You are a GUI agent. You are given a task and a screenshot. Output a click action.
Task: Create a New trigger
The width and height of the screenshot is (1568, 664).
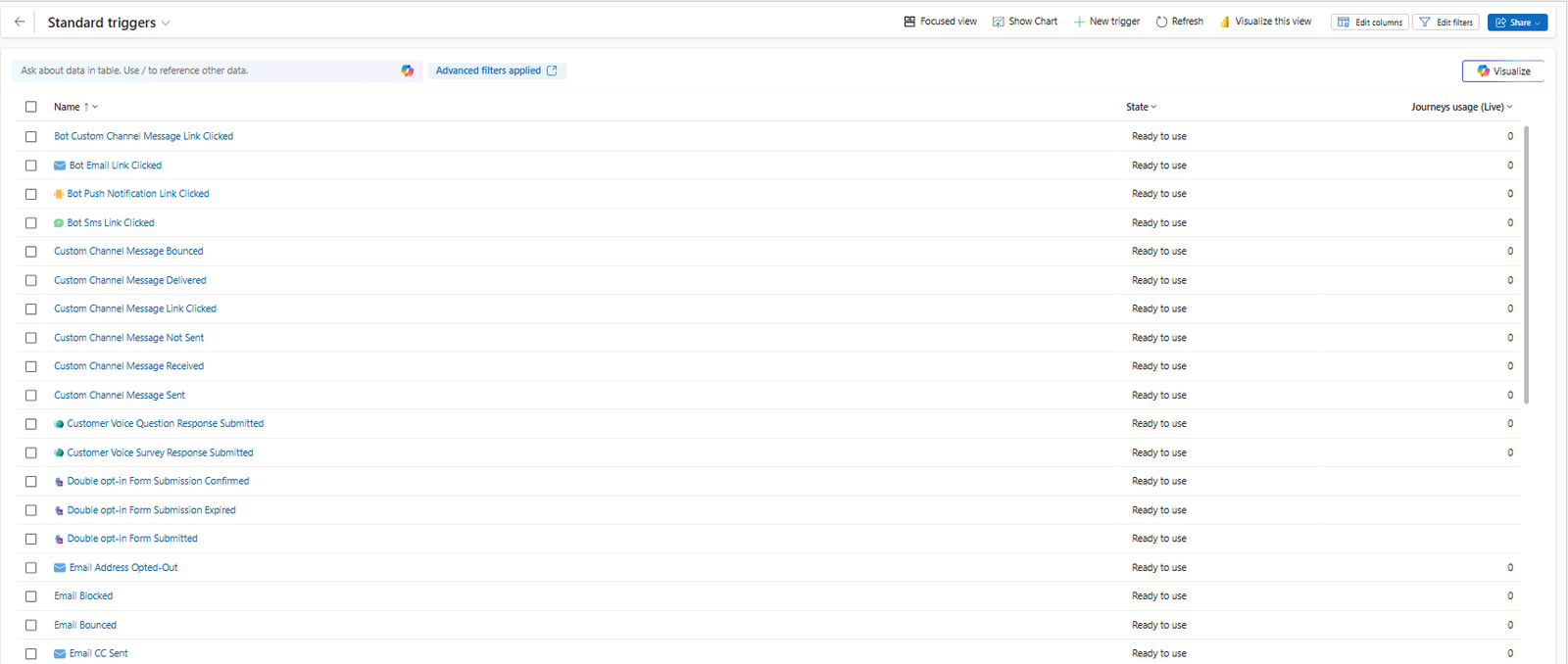click(1106, 22)
